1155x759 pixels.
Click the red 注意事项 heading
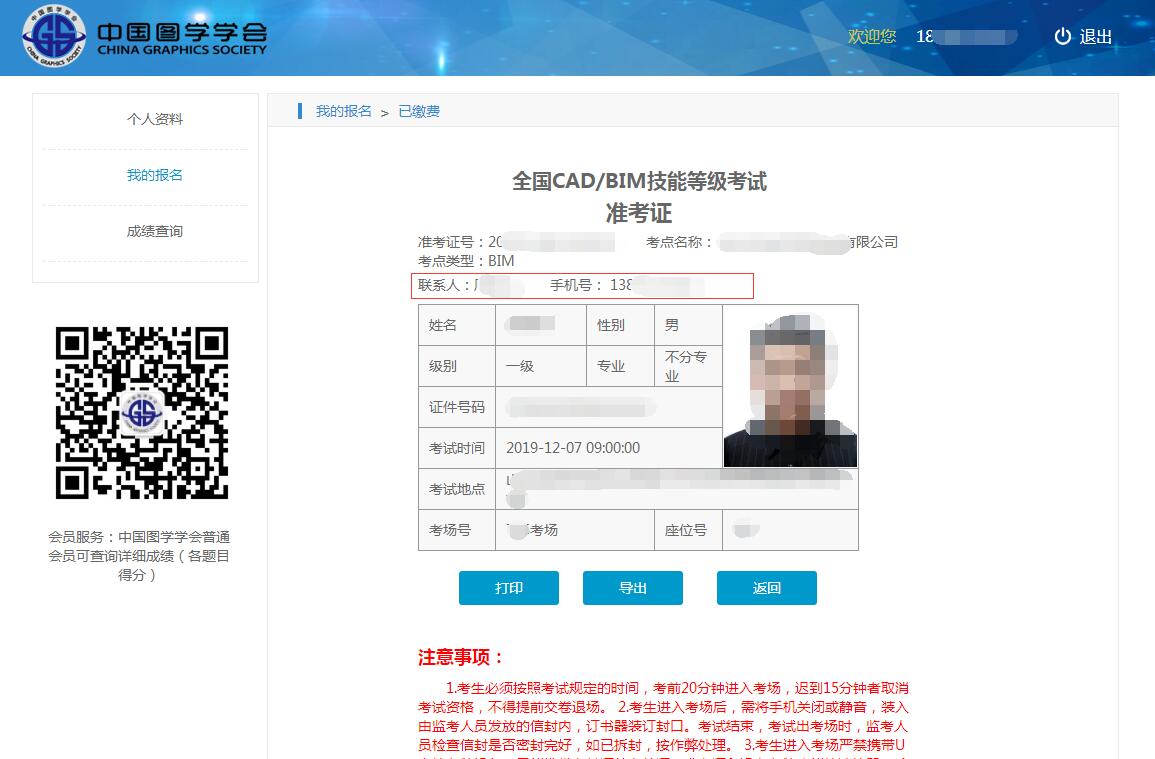461,657
